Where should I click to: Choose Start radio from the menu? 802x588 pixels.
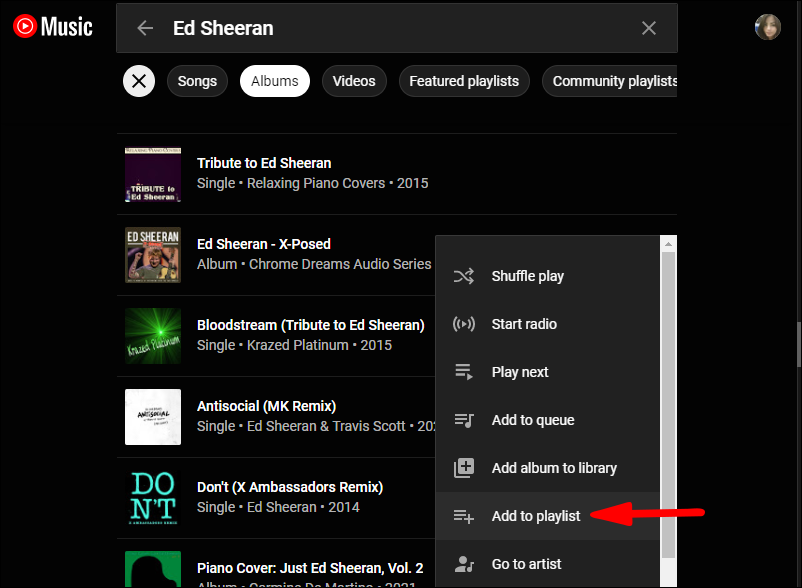coord(524,324)
